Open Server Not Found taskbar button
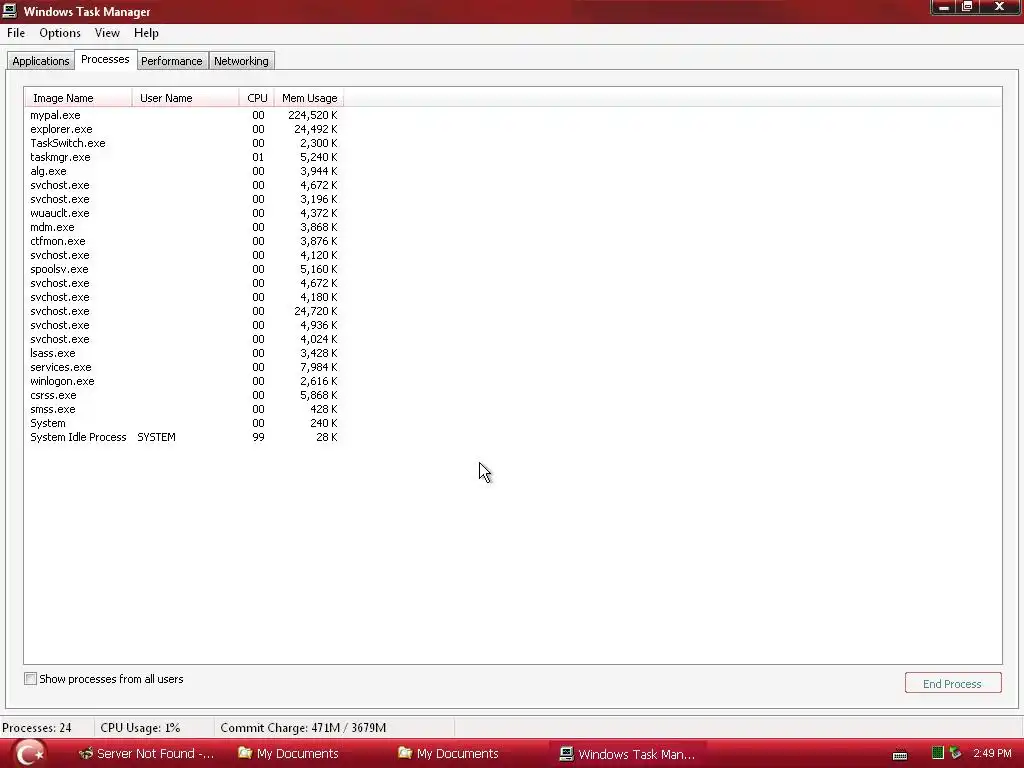Viewport: 1024px width, 768px height. pyautogui.click(x=147, y=754)
